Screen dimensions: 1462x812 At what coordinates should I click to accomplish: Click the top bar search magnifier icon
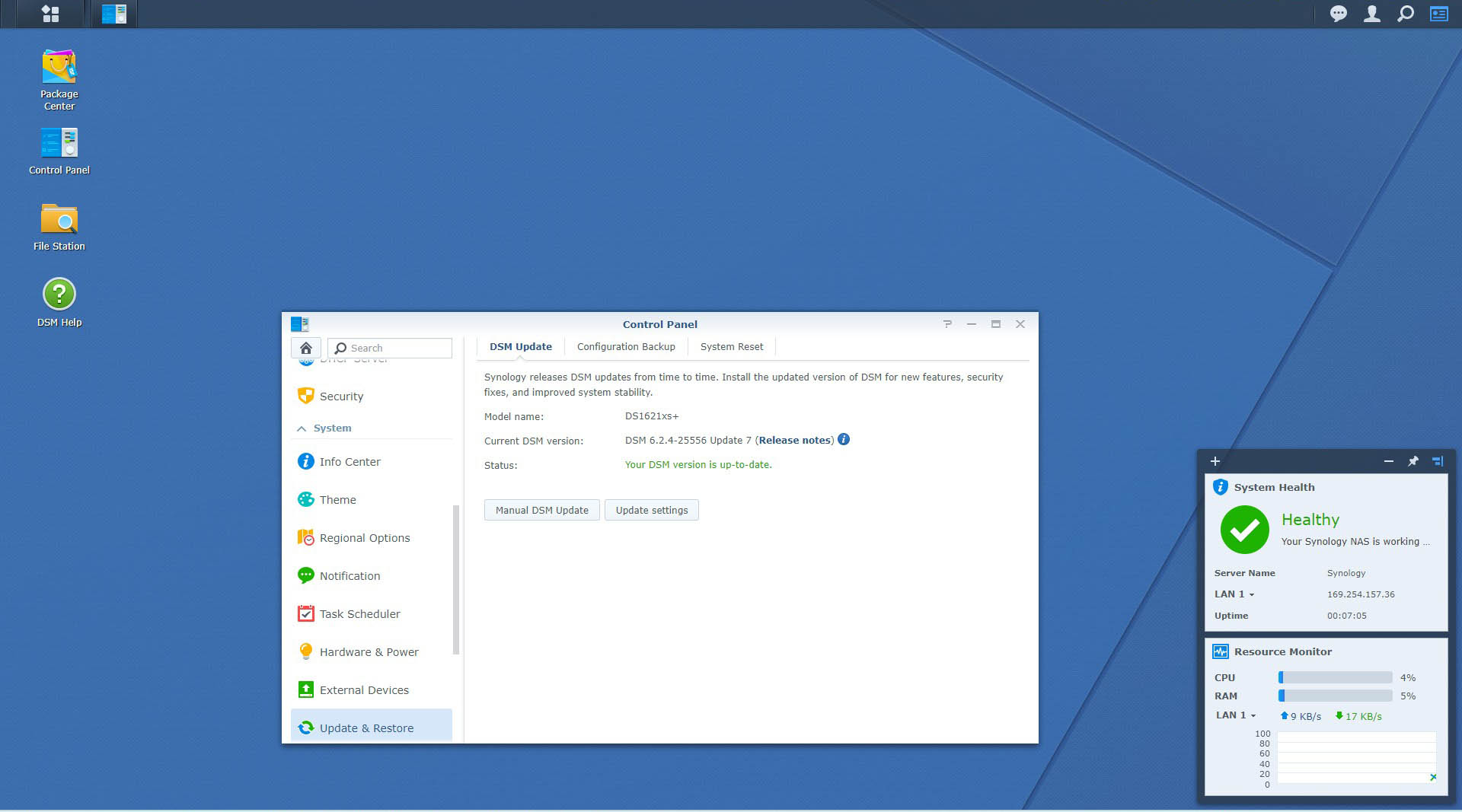click(1405, 14)
